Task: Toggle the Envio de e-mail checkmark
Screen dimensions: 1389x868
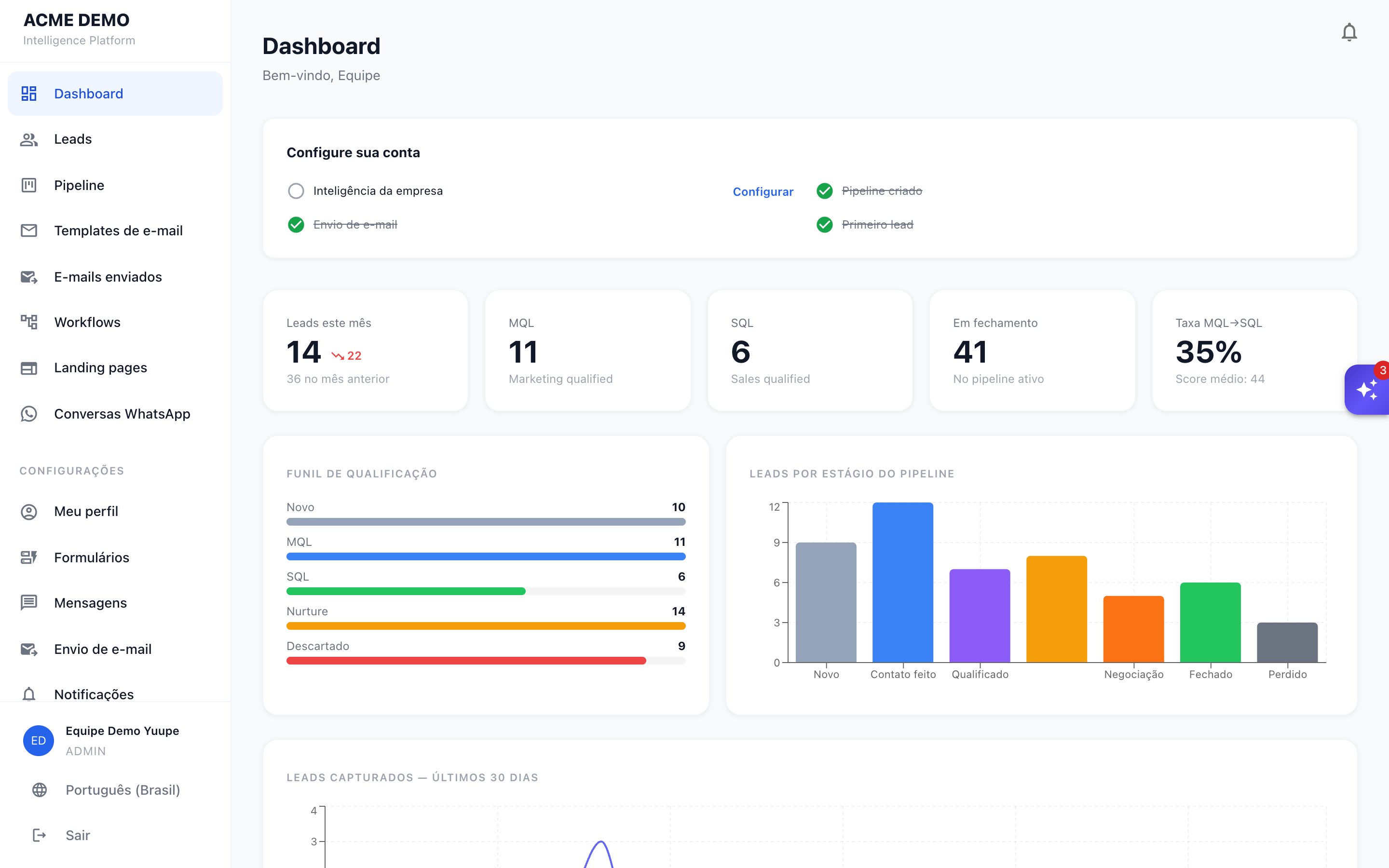Action: coord(296,224)
